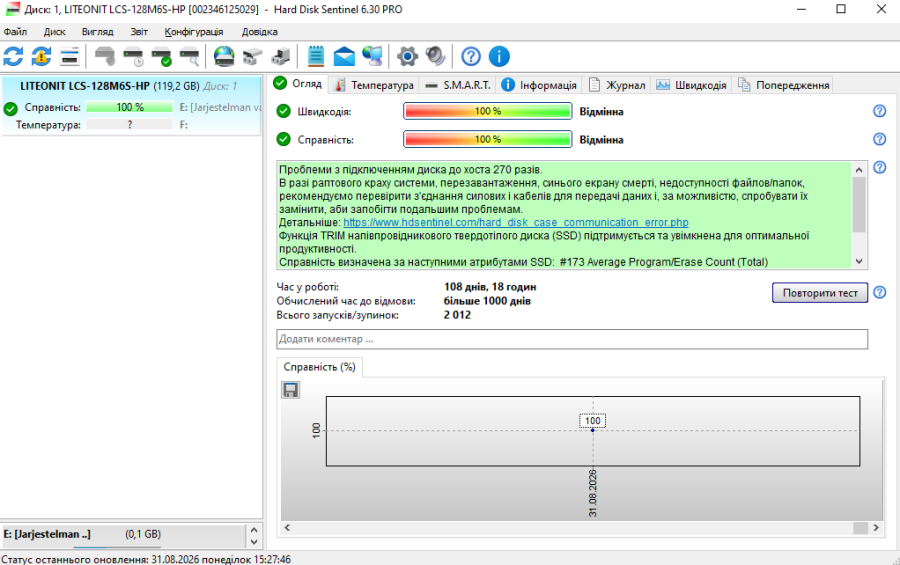Click the blue envelope email icon
The image size is (900, 565).
[x=344, y=56]
